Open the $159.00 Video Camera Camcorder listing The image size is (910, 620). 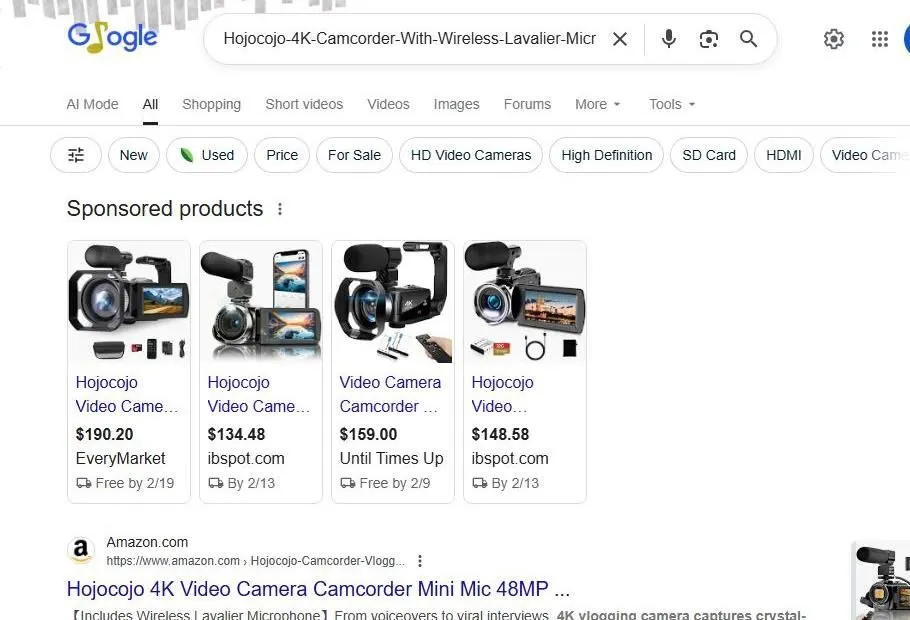[391, 394]
